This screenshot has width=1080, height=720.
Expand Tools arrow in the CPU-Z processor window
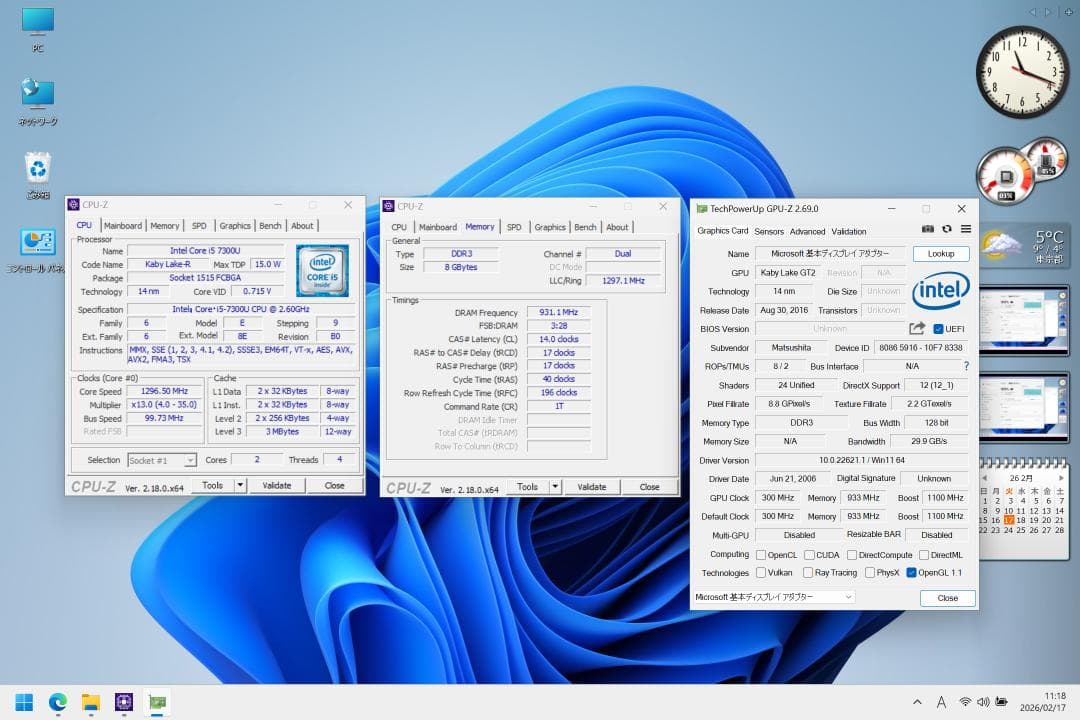[x=240, y=486]
